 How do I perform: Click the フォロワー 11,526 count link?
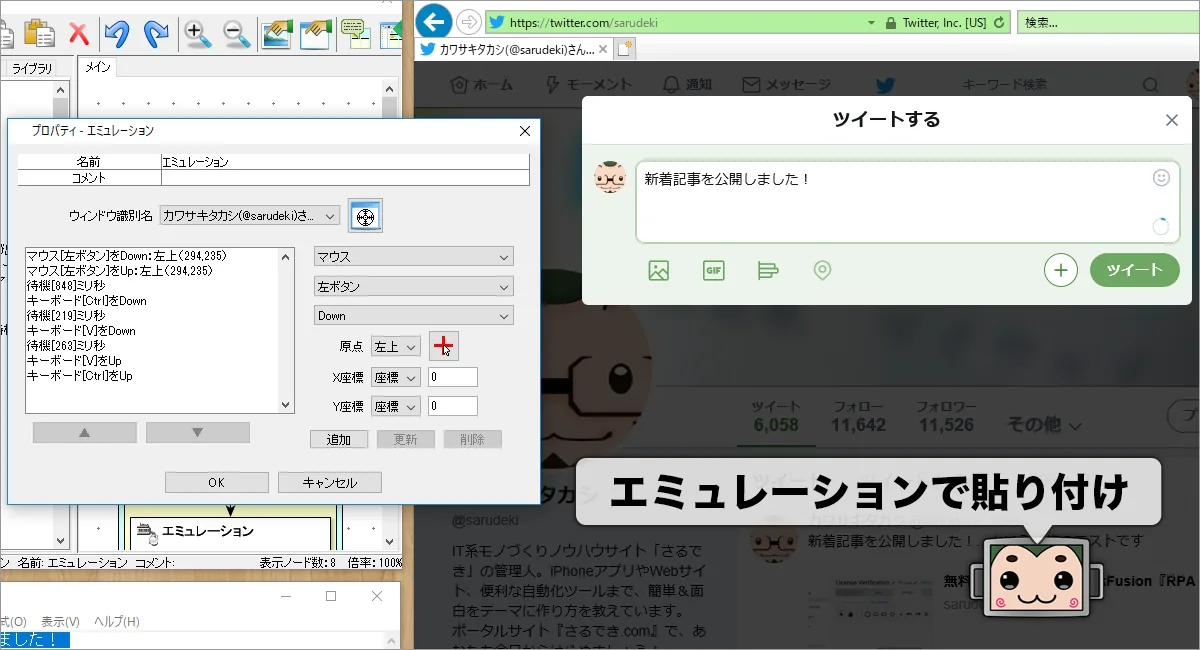tap(946, 417)
